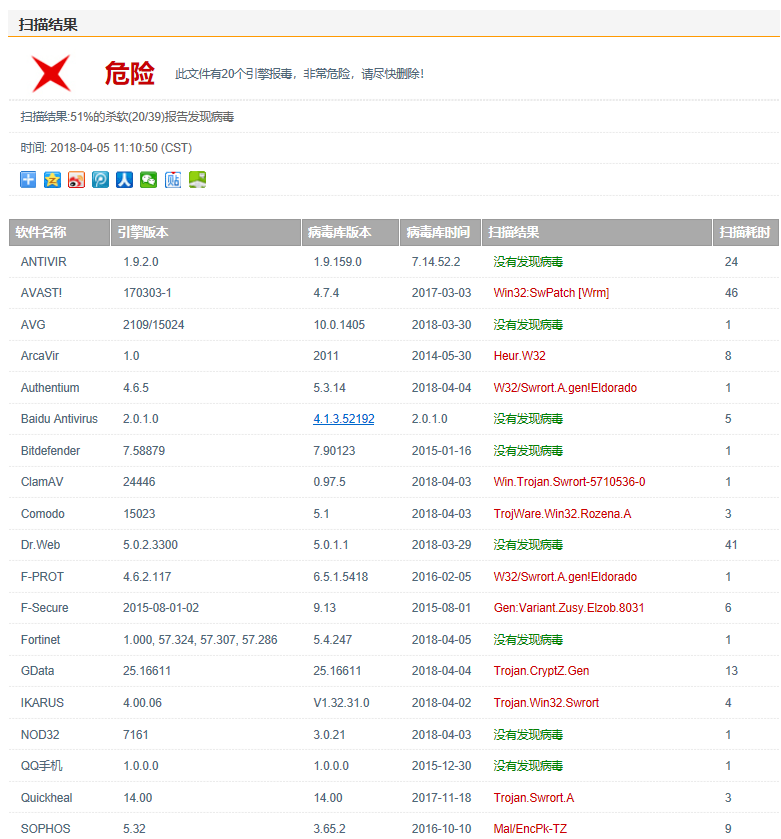Click the NOD32 row name
The image size is (781, 839).
(x=40, y=735)
